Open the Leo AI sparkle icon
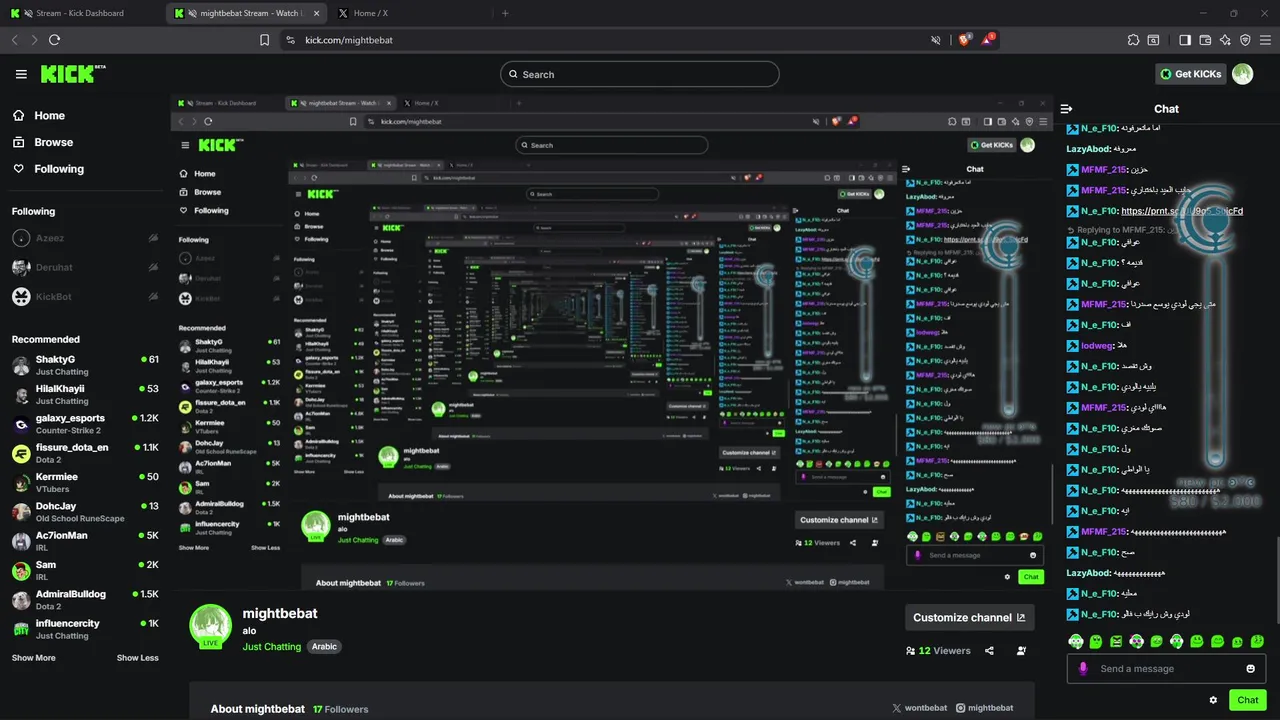Screen dimensions: 1280x720 tap(1225, 40)
